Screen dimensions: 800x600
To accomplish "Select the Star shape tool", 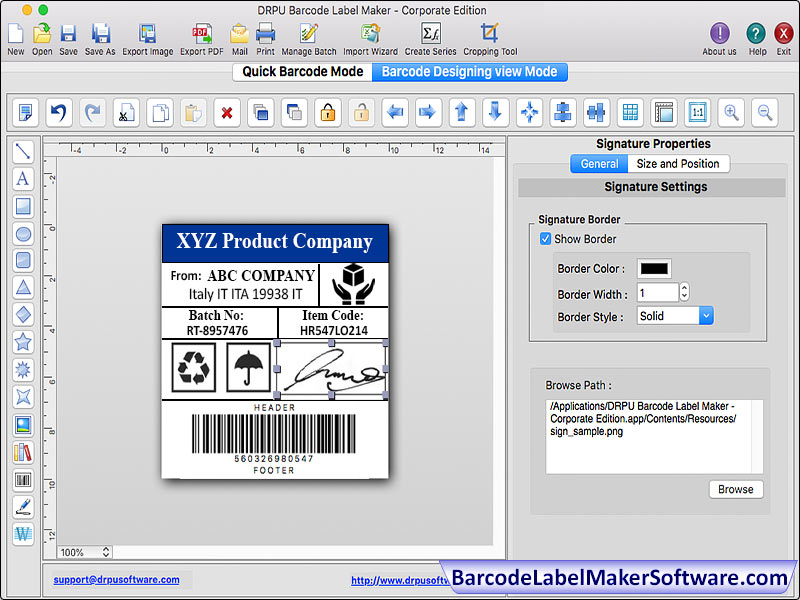I will [x=23, y=342].
